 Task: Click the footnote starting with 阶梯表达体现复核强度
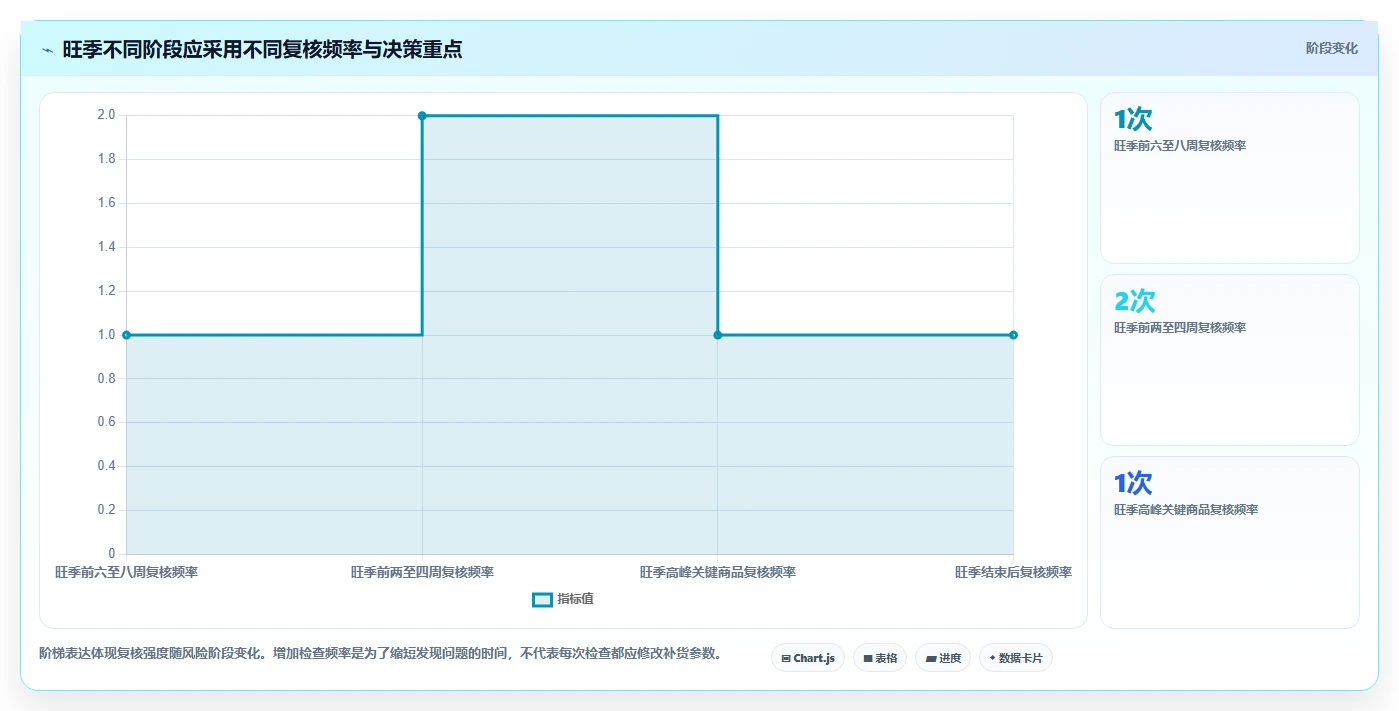click(380, 654)
